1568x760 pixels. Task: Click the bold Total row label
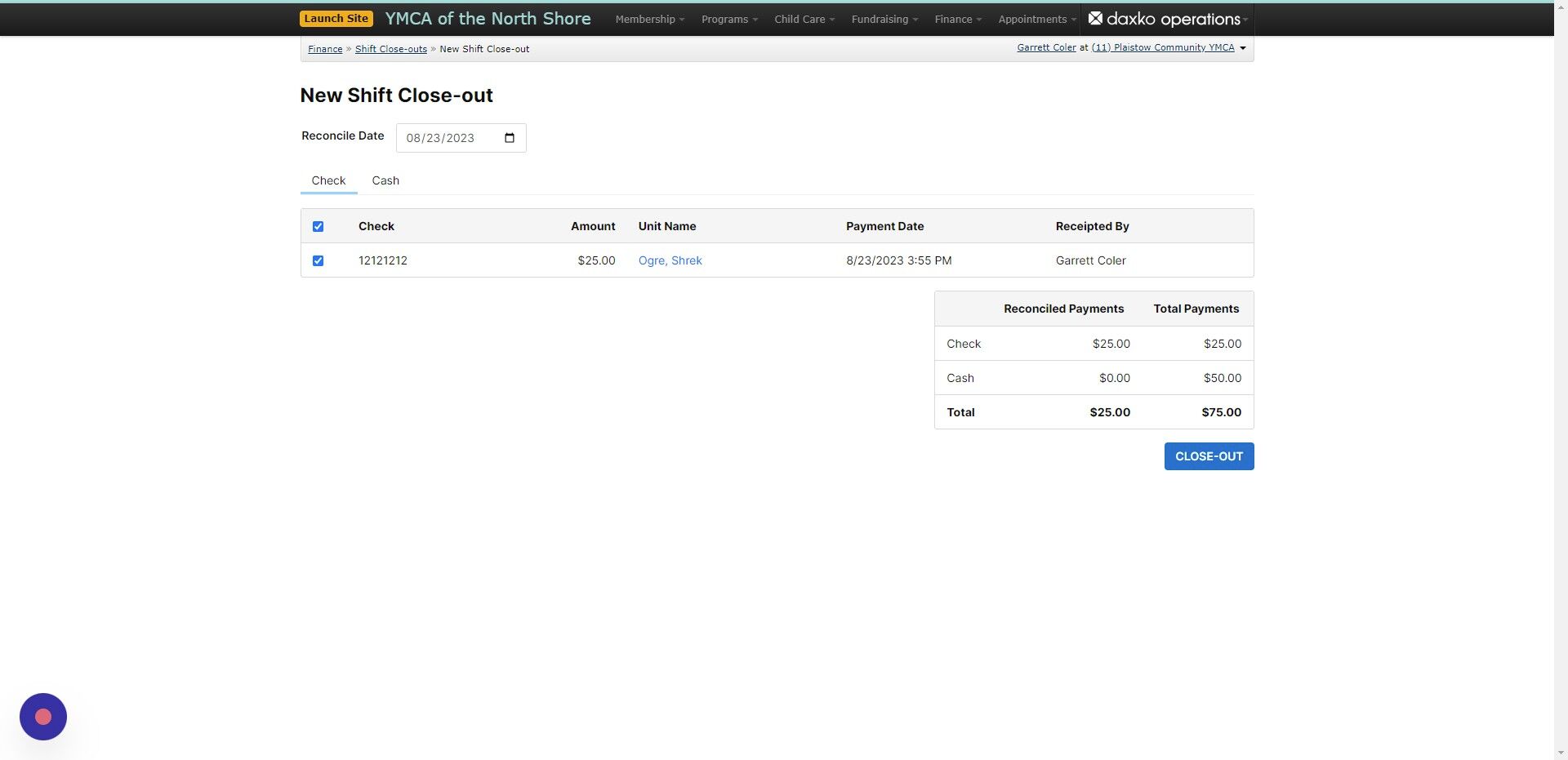pyautogui.click(x=960, y=412)
